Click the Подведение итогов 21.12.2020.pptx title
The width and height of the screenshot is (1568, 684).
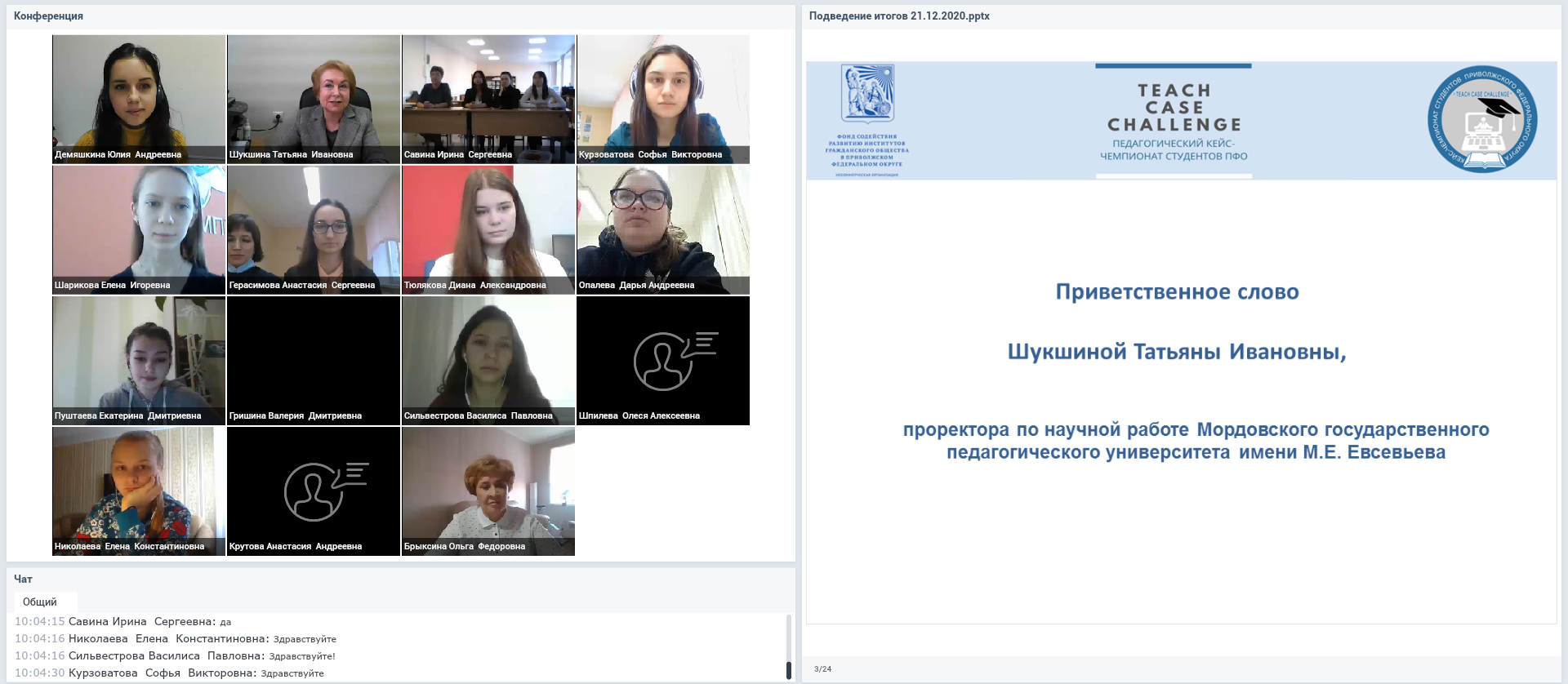[899, 16]
